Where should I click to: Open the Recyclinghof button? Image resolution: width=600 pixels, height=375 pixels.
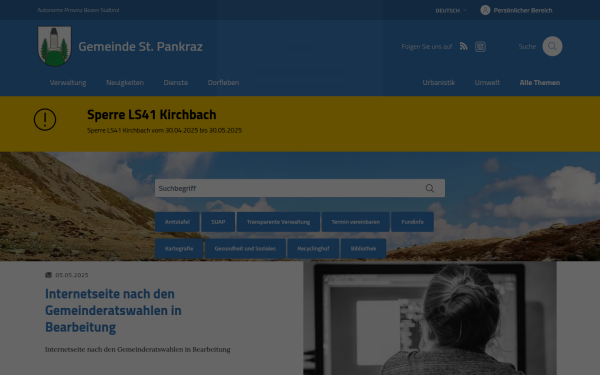[x=313, y=249]
